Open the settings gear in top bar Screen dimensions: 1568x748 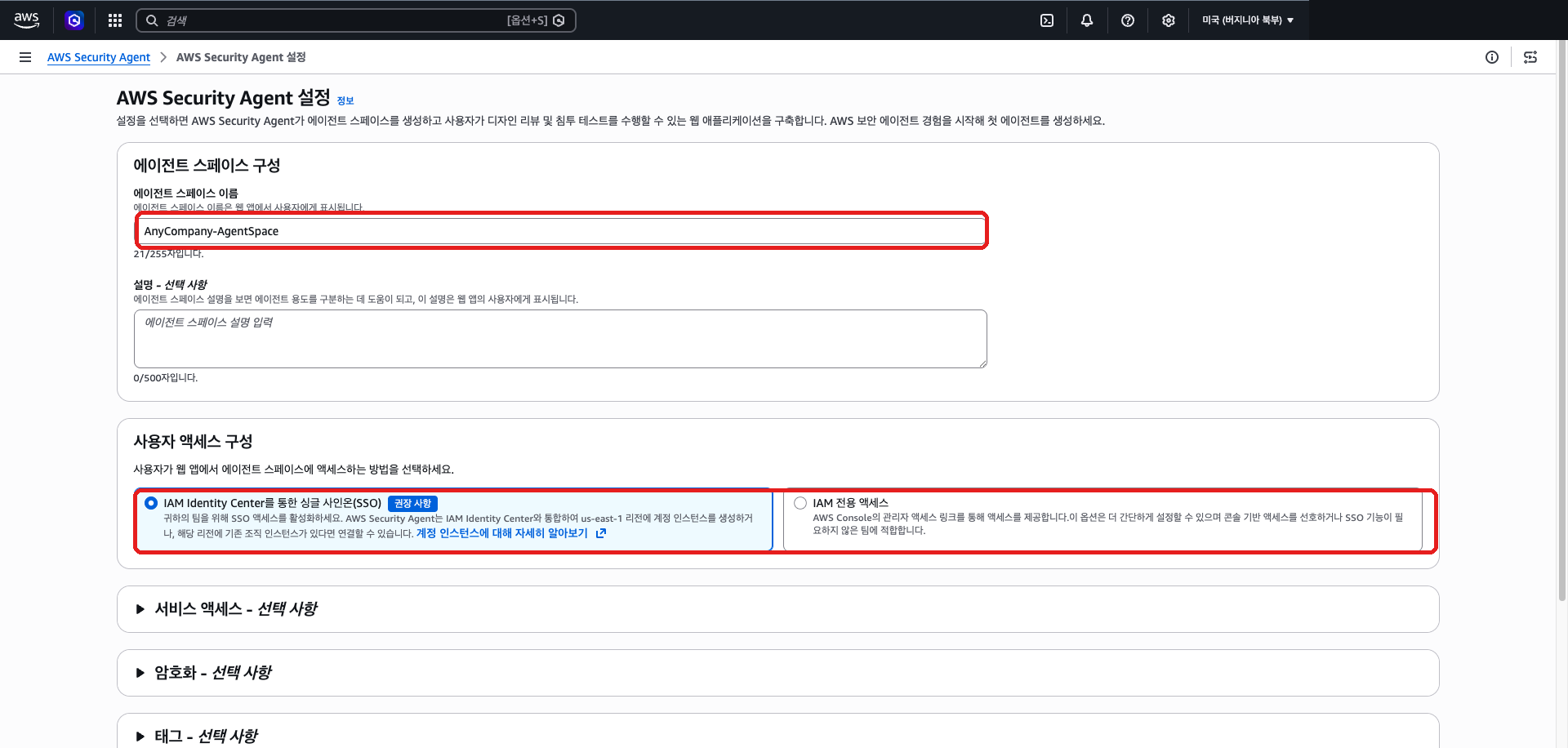pos(1169,20)
